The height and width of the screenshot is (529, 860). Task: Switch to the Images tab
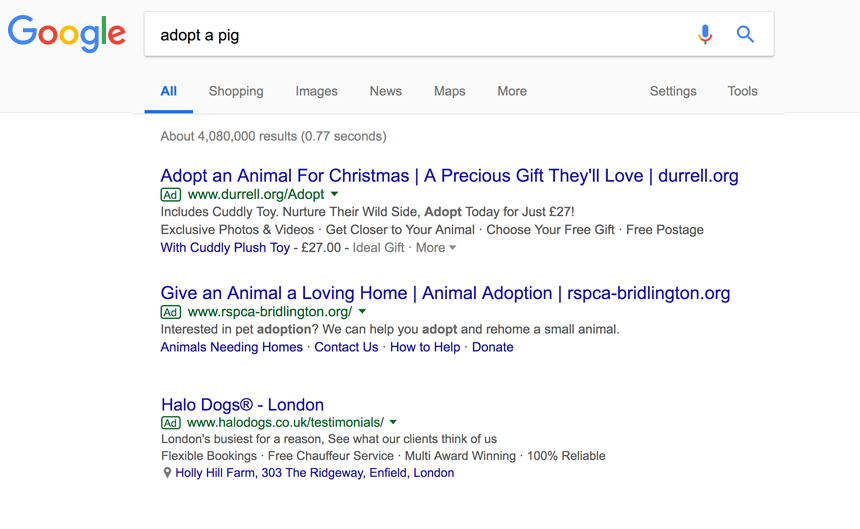tap(316, 91)
